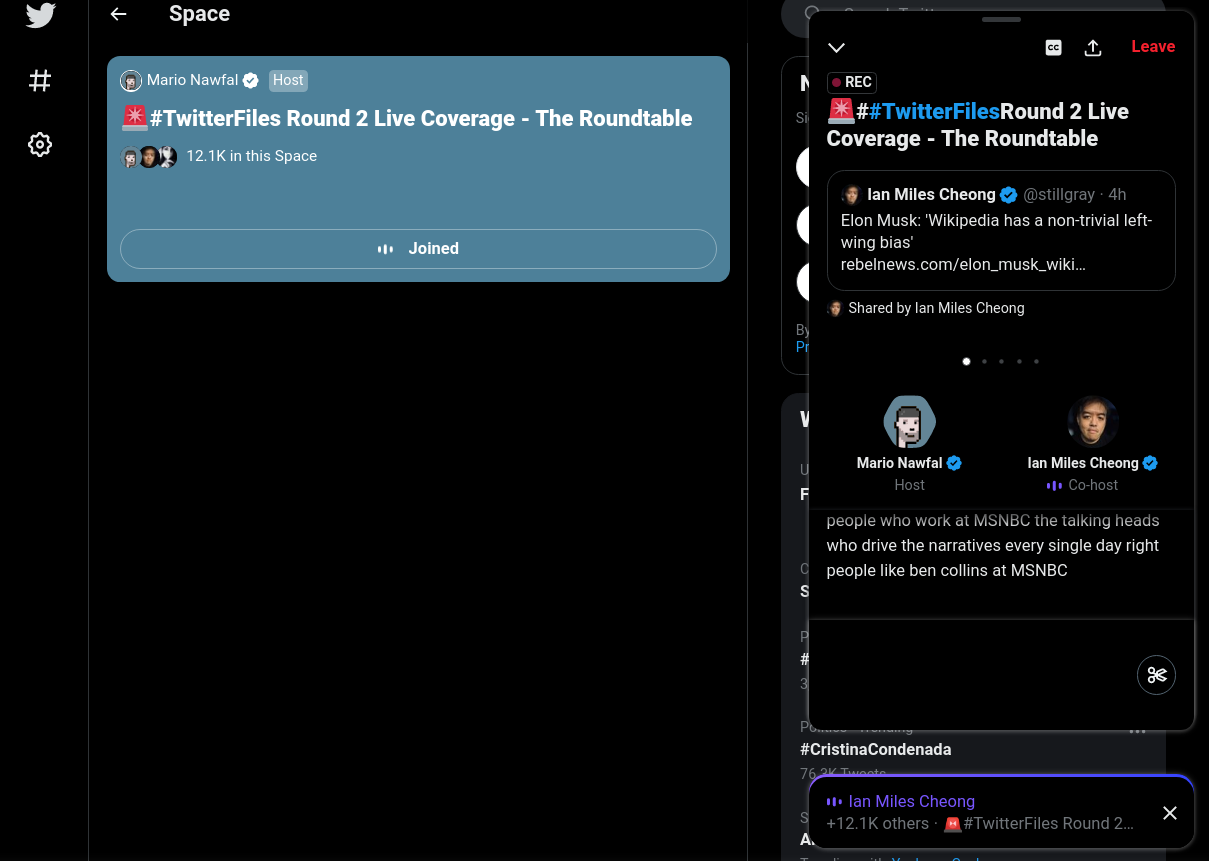This screenshot has height=861, width=1209.
Task: Collapse the Space panel with the chevron
Action: (x=837, y=47)
